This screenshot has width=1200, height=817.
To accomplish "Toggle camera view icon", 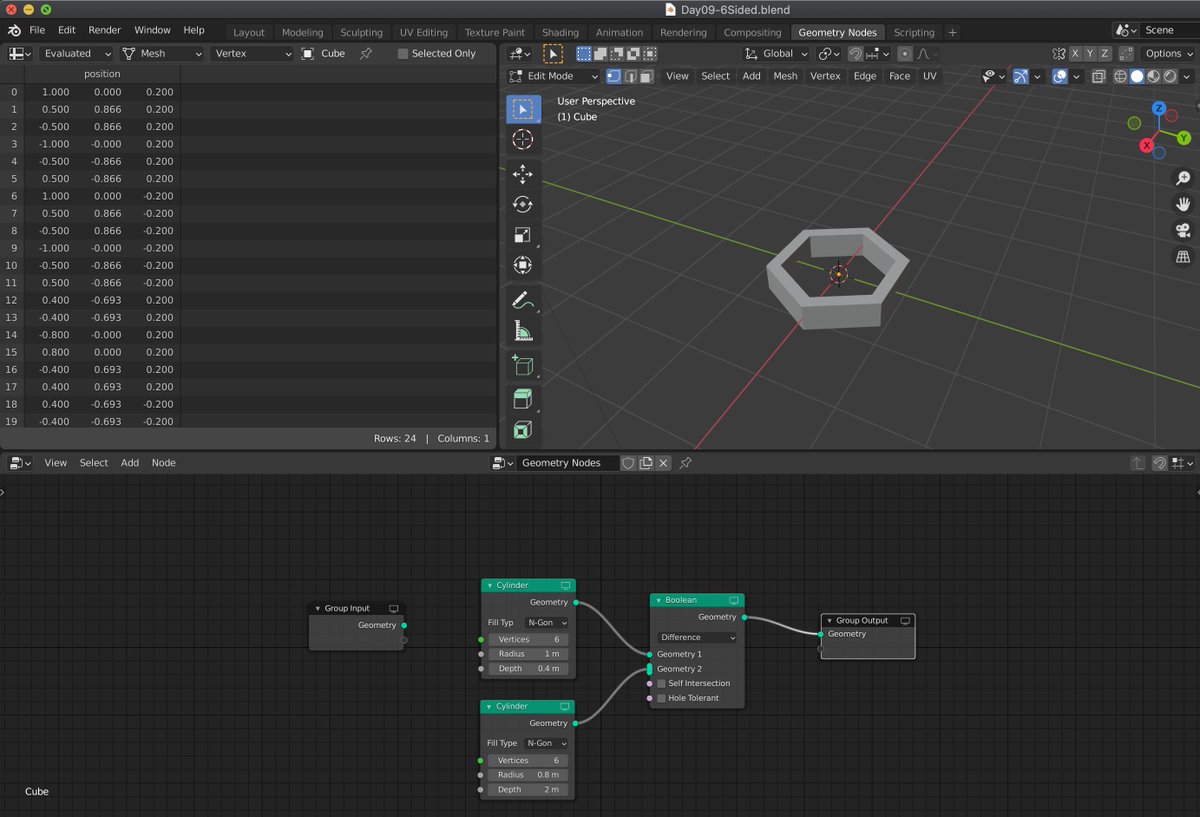I will 1183,230.
